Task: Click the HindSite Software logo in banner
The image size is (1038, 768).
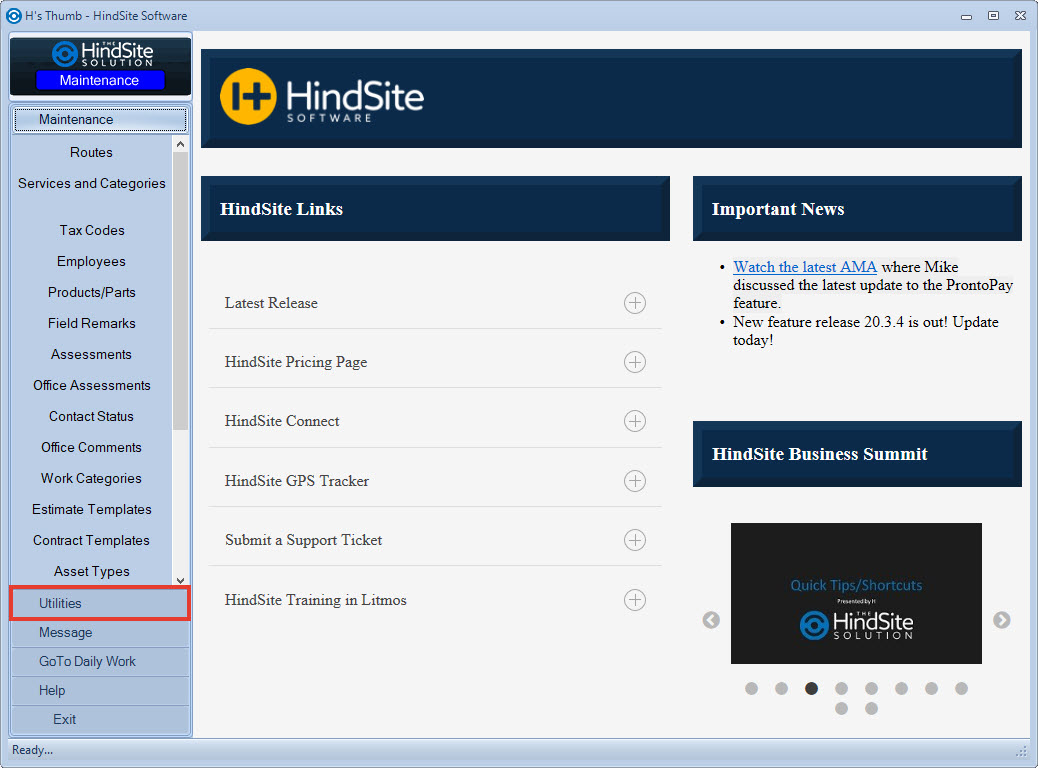Action: pyautogui.click(x=322, y=97)
